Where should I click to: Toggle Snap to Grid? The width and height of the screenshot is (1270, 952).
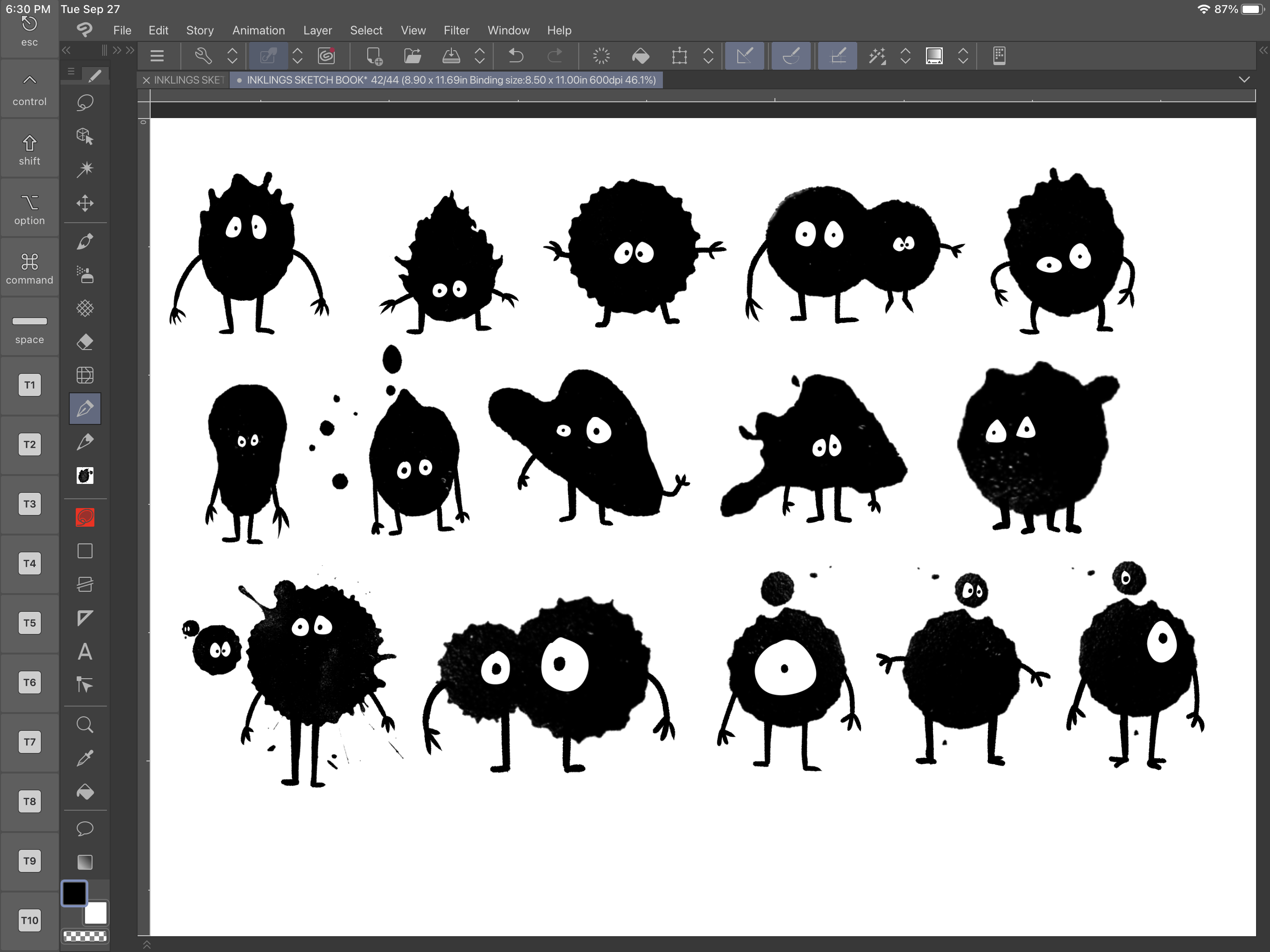coord(838,56)
